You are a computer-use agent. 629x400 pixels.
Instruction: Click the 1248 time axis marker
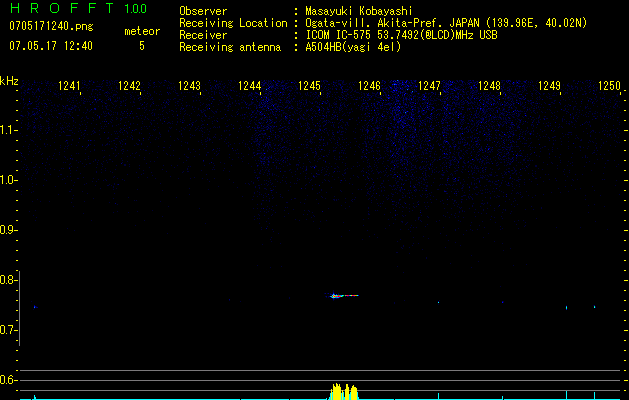tap(489, 86)
